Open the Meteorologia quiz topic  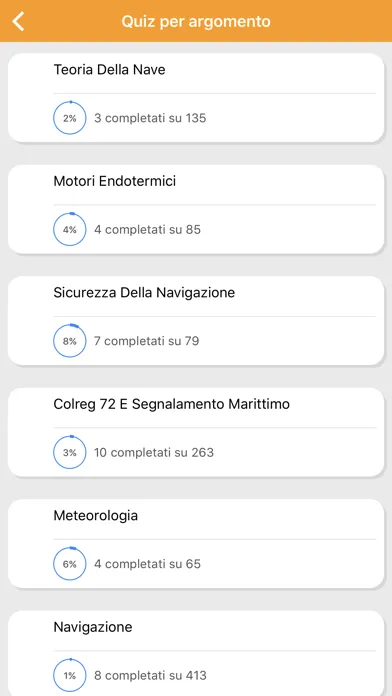[196, 543]
